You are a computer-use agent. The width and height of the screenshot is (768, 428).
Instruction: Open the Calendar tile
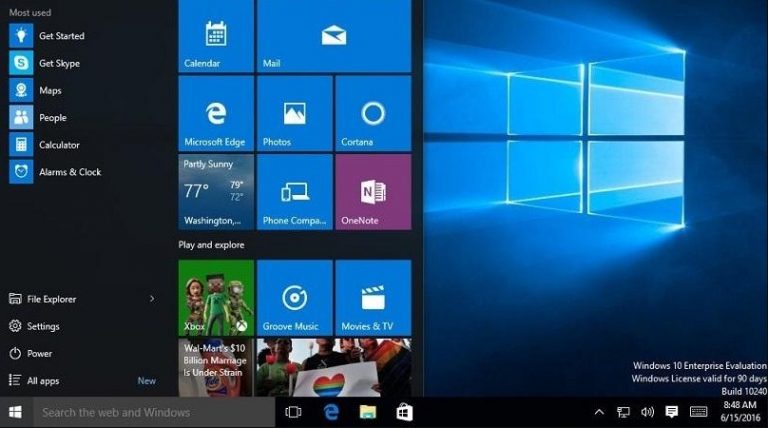point(216,36)
